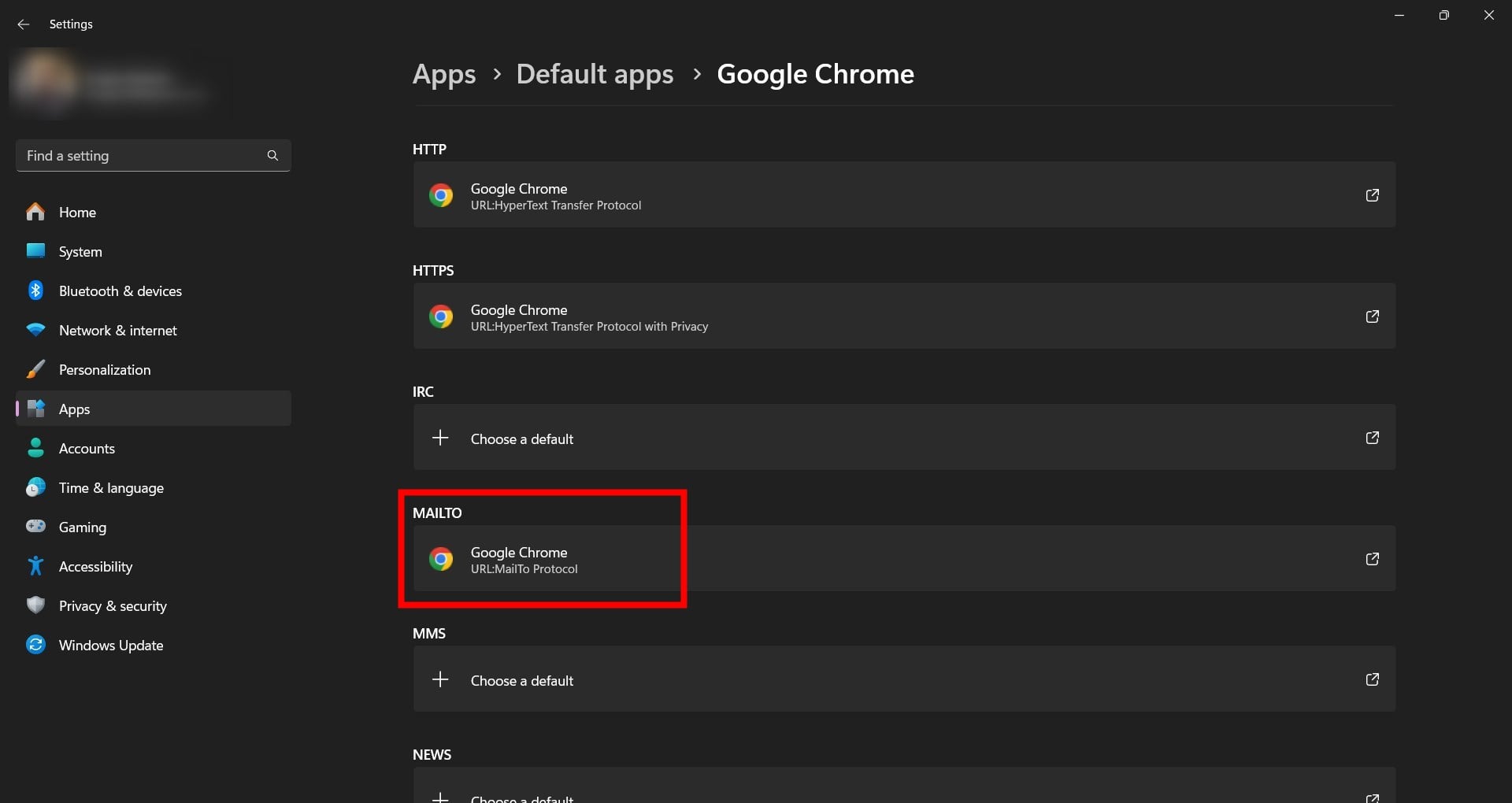The width and height of the screenshot is (1512, 803).
Task: Go to Gaming settings
Action: pos(154,527)
